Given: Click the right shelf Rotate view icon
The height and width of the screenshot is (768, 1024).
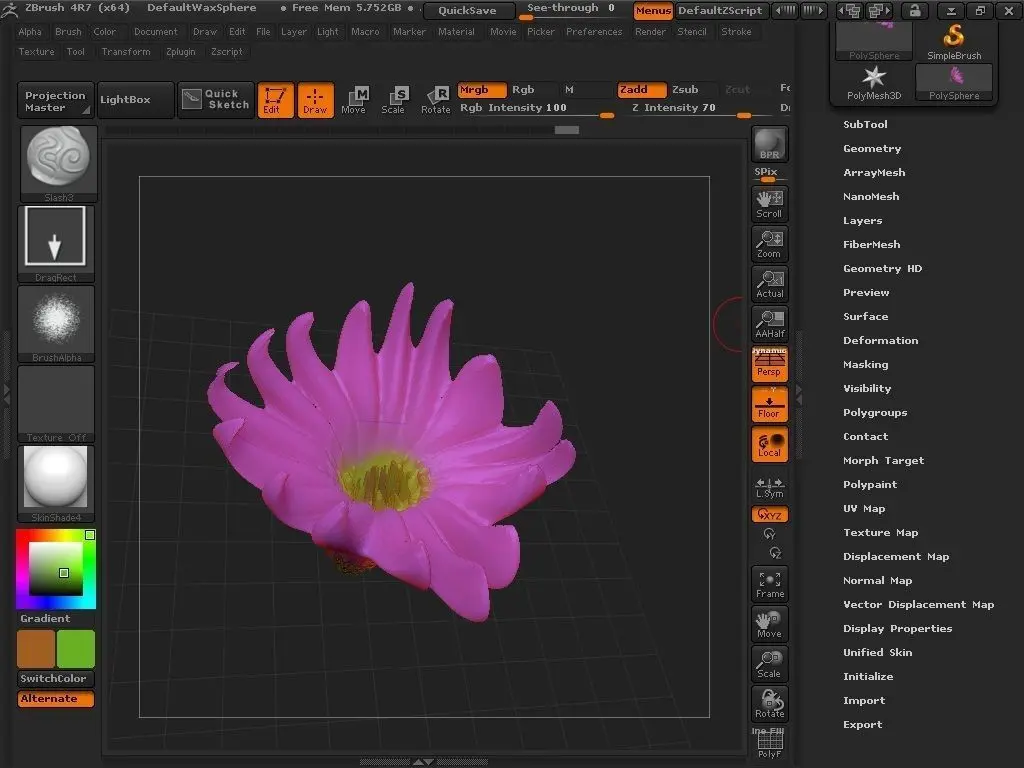Looking at the screenshot, I should 769,704.
